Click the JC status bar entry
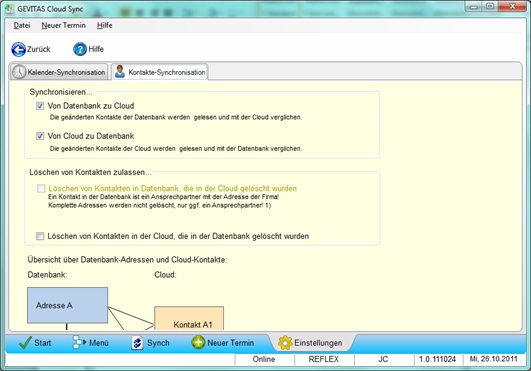The width and height of the screenshot is (531, 371). point(383,359)
